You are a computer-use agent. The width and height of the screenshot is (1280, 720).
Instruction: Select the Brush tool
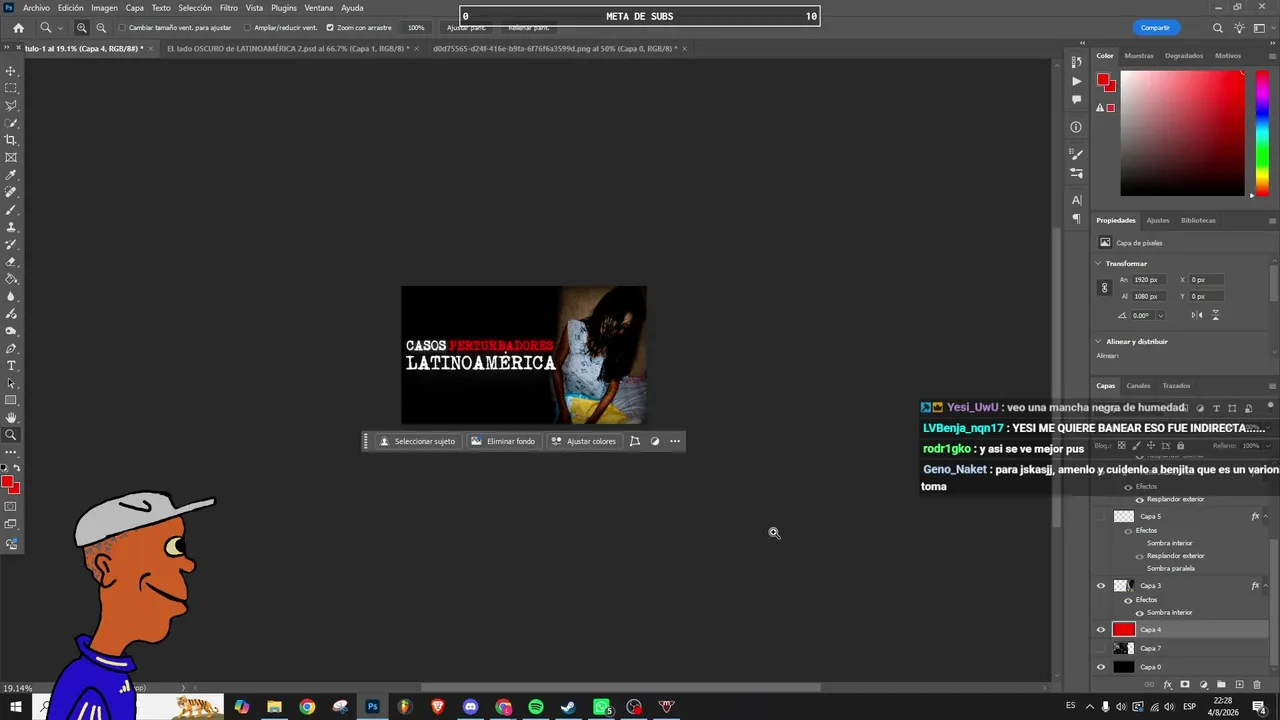[x=11, y=210]
